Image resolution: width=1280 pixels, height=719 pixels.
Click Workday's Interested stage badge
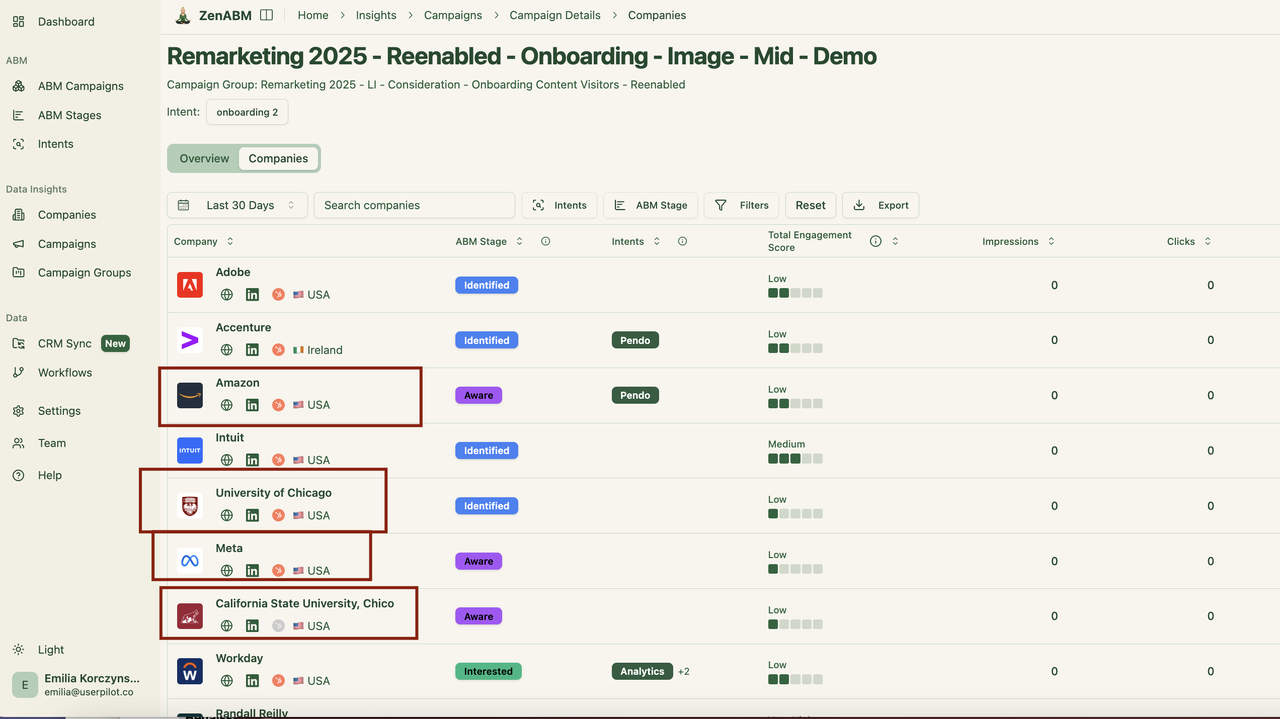488,671
